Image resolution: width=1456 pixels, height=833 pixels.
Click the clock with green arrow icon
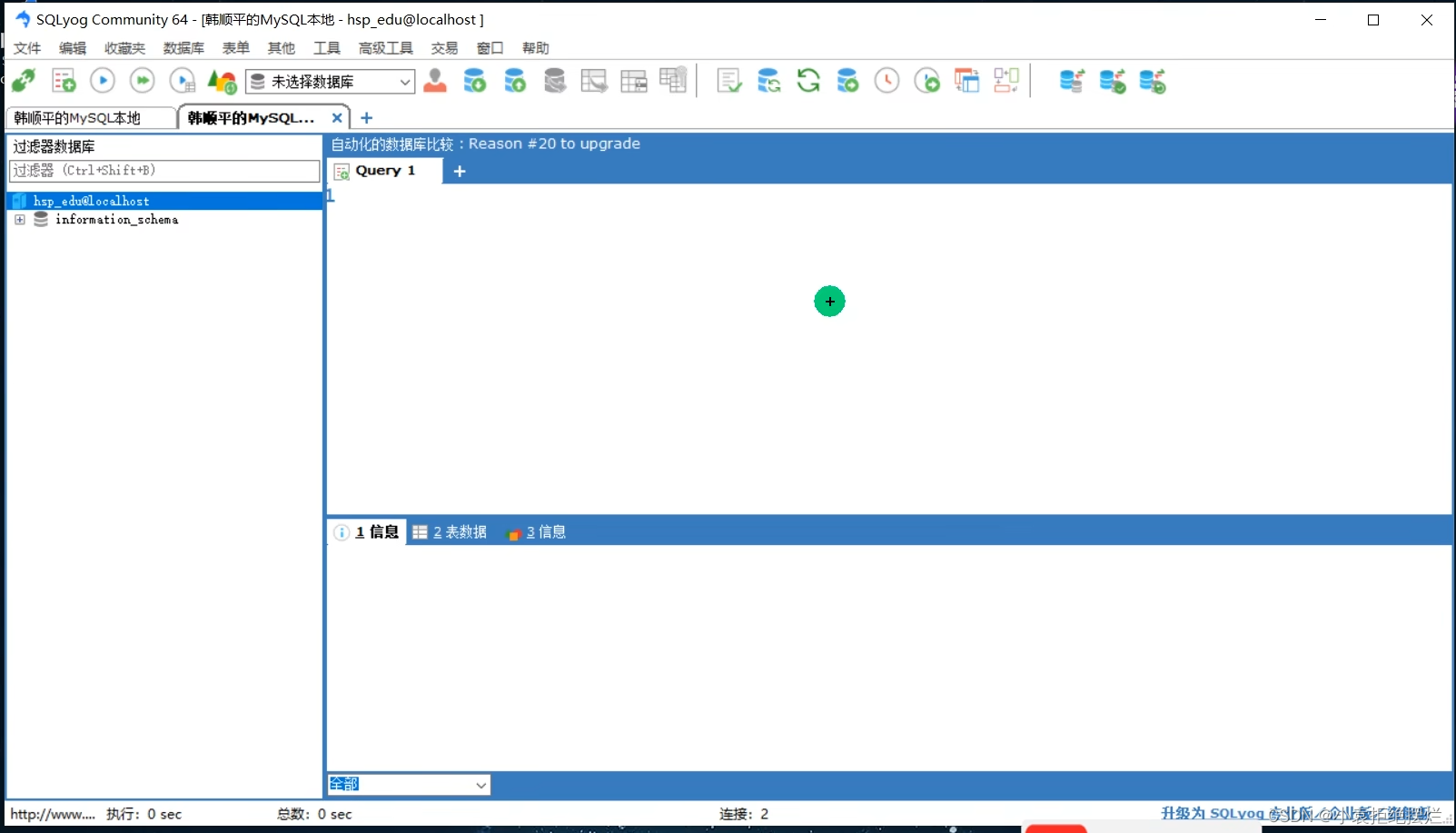pos(927,81)
